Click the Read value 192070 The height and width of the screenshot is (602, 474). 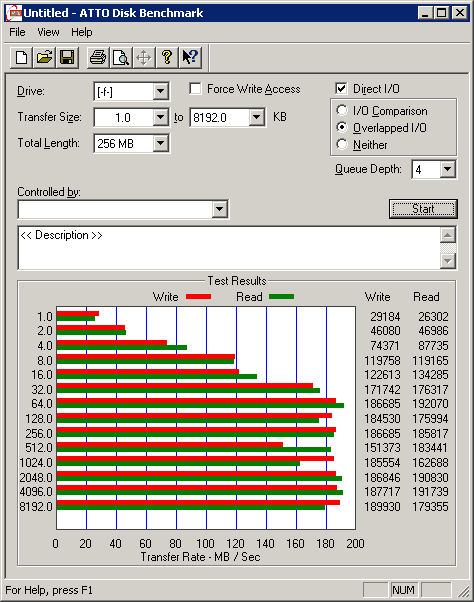click(430, 404)
